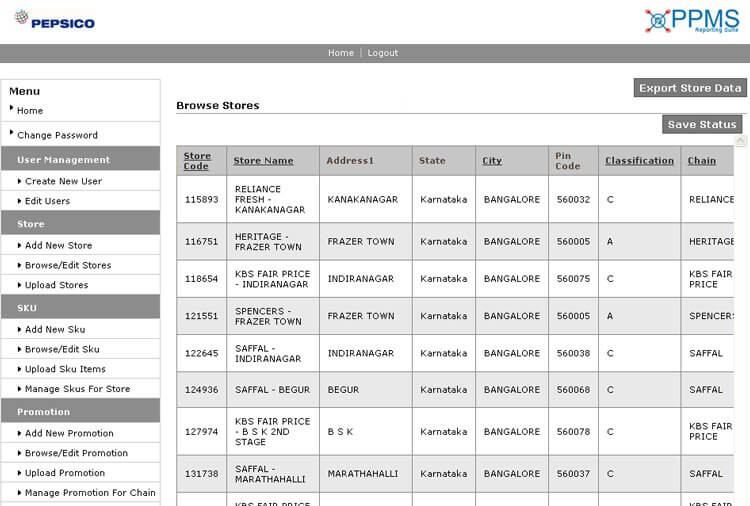Click Logout in the top bar
Viewport: 750px width, 506px height.
point(382,53)
